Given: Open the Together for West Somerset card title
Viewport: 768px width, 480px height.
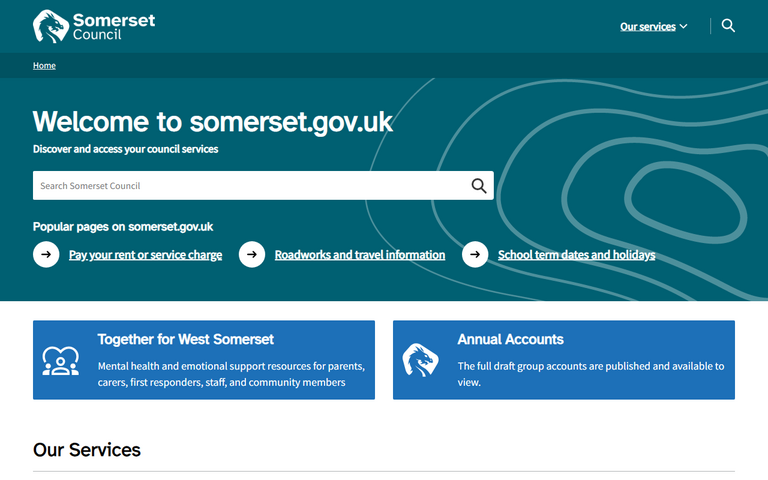Looking at the screenshot, I should pyautogui.click(x=185, y=340).
